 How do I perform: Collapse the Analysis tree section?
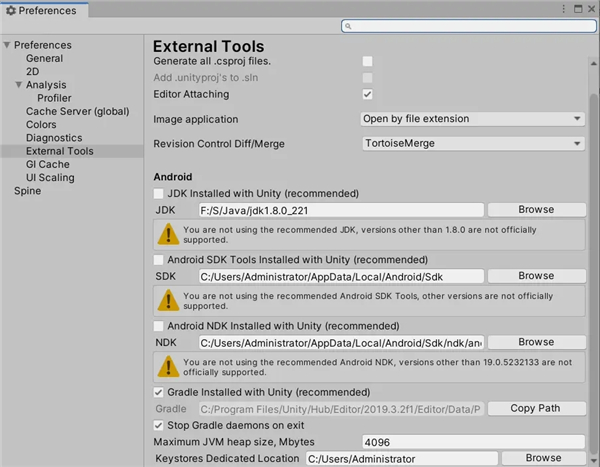[x=19, y=86]
